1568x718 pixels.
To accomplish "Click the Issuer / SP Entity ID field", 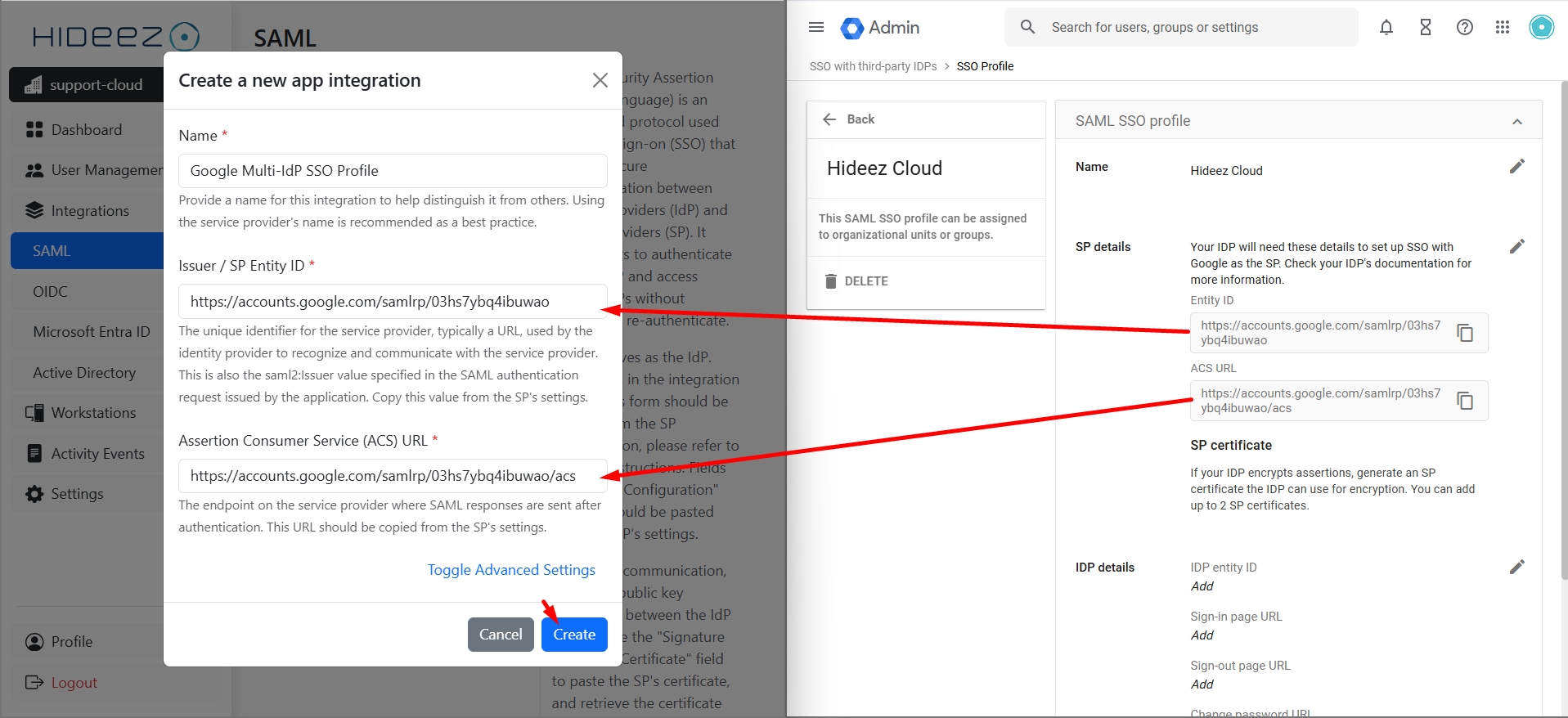I will coord(393,302).
